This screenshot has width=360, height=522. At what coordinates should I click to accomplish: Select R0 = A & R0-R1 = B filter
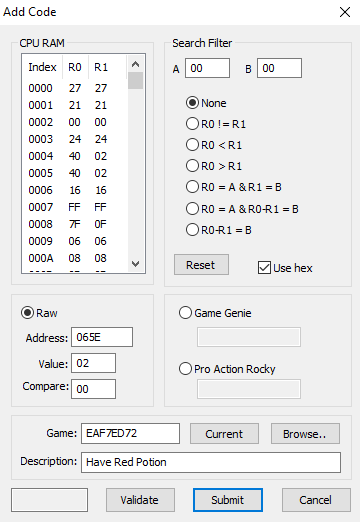click(x=242, y=209)
